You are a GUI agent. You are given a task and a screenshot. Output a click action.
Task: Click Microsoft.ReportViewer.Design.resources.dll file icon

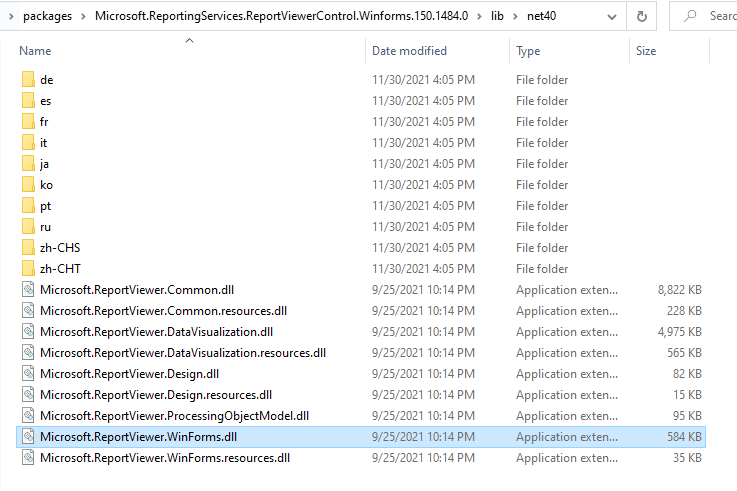pyautogui.click(x=28, y=395)
